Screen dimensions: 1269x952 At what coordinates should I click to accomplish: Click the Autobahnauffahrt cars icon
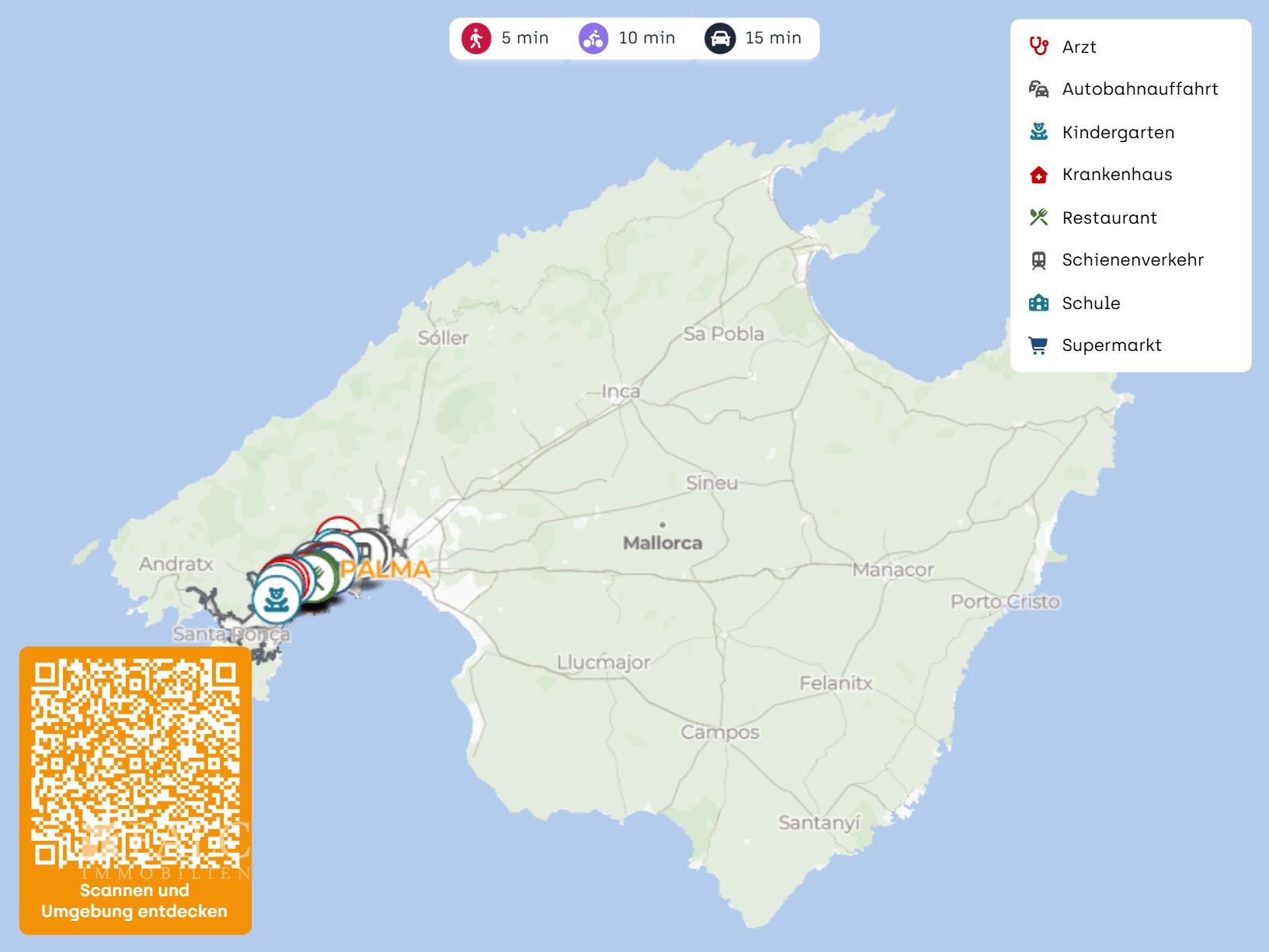(1038, 89)
